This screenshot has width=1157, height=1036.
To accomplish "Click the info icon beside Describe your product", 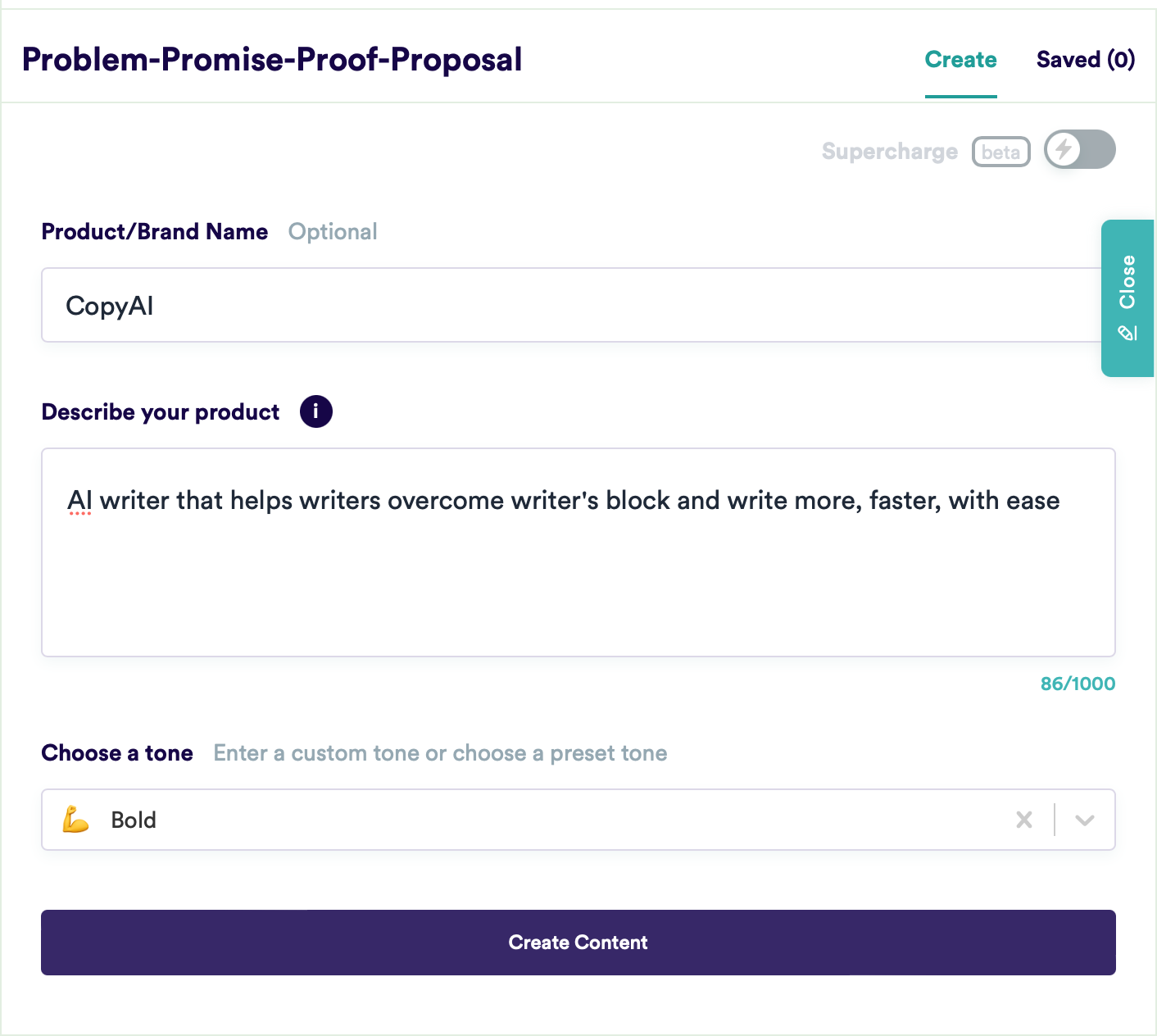I will point(315,411).
